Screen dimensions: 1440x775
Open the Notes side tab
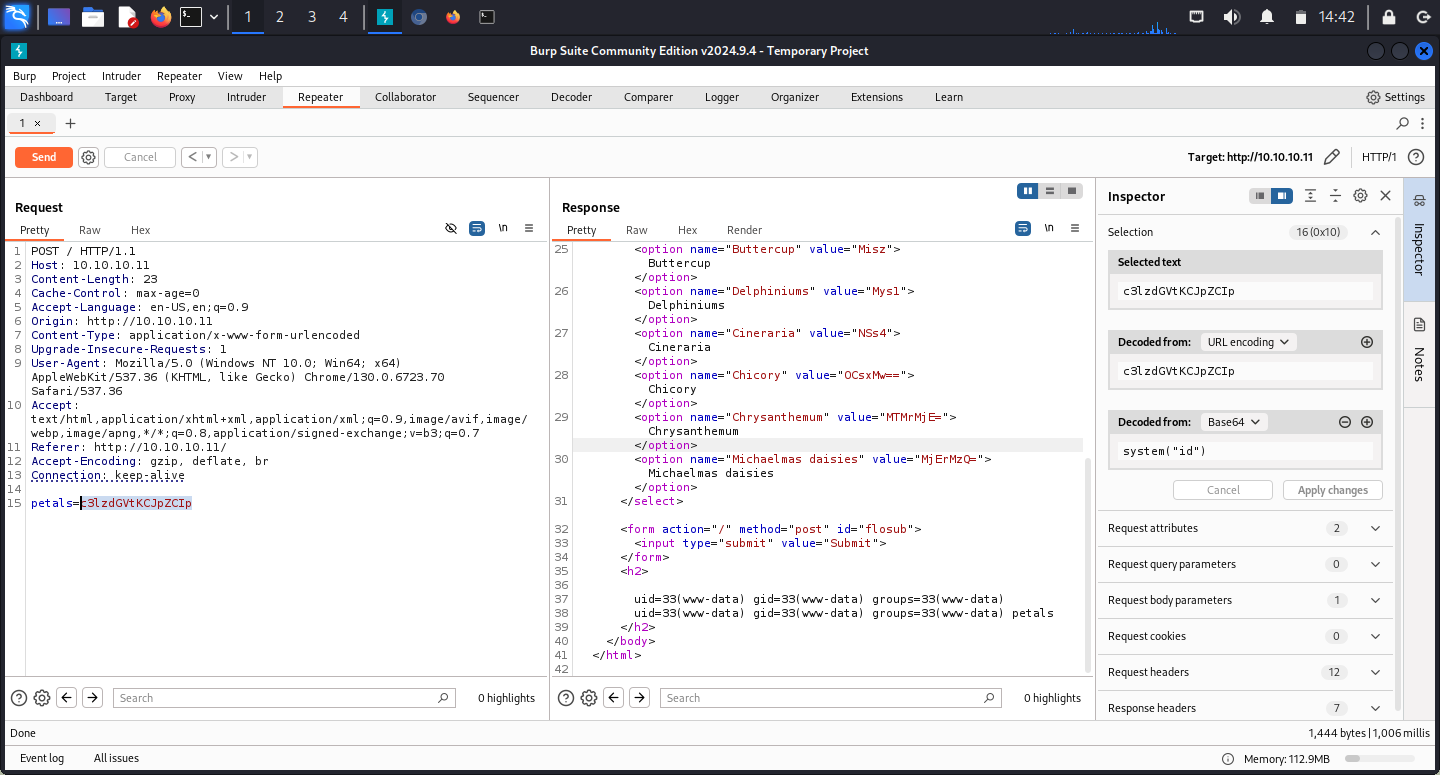[1418, 353]
